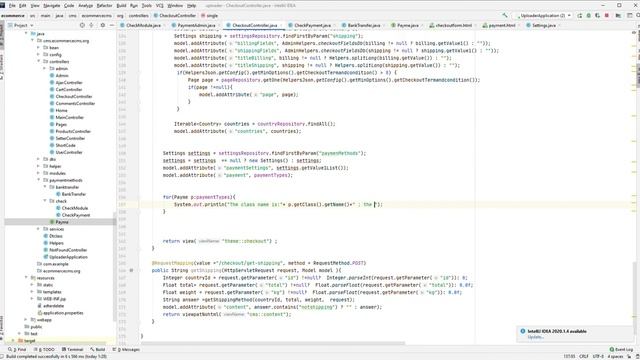640x360 pixels.
Task: Open run configuration UploaderApplication dropdown
Action: [545, 16]
